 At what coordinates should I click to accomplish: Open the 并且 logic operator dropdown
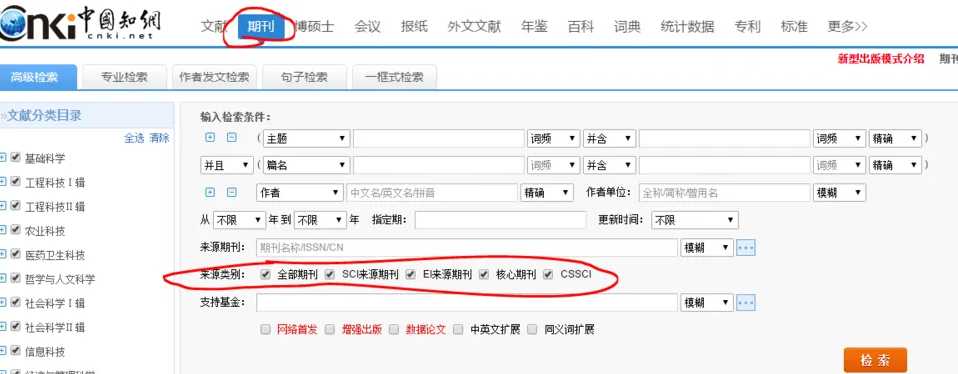[227, 165]
